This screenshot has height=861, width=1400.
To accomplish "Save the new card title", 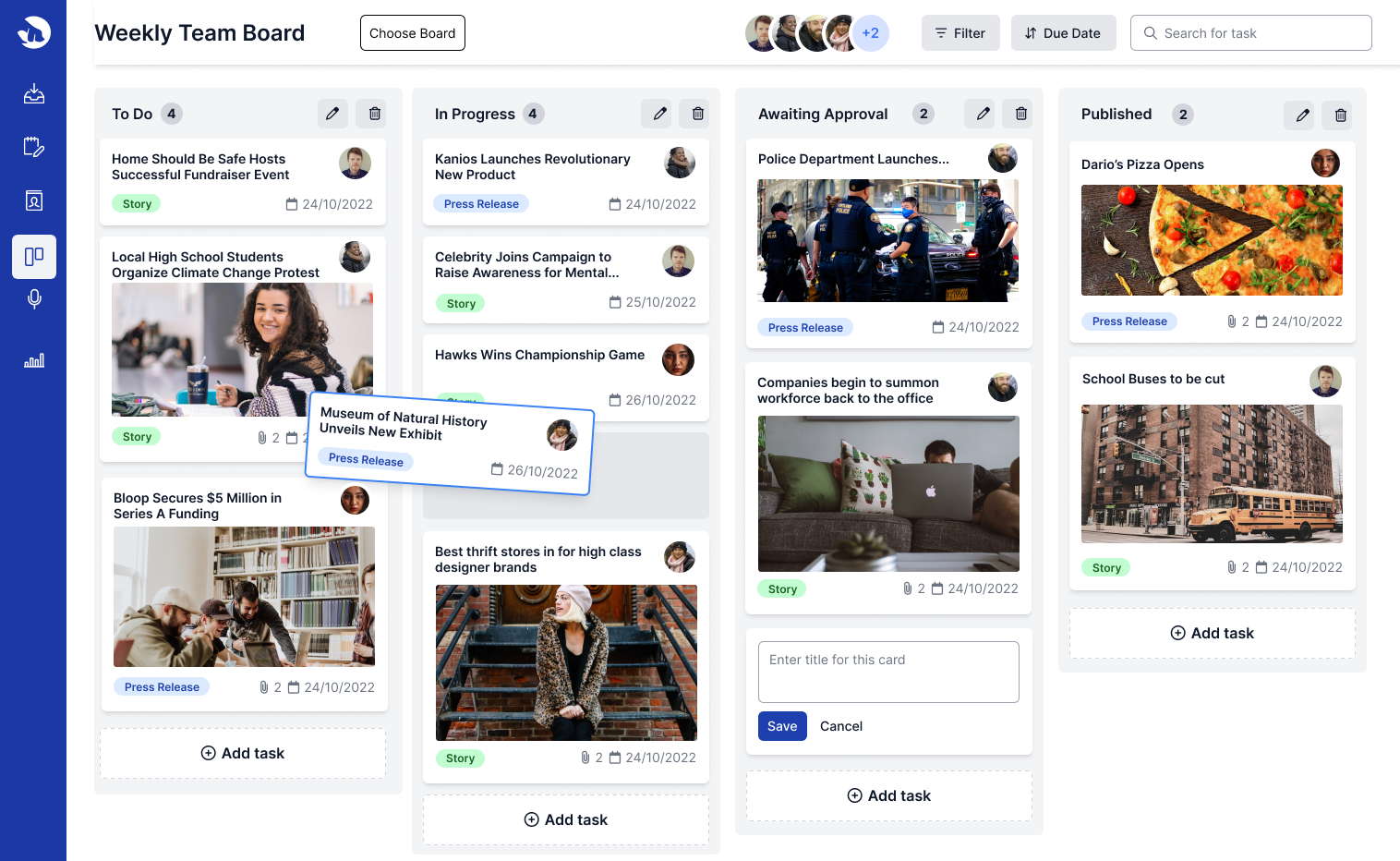I will [x=782, y=726].
